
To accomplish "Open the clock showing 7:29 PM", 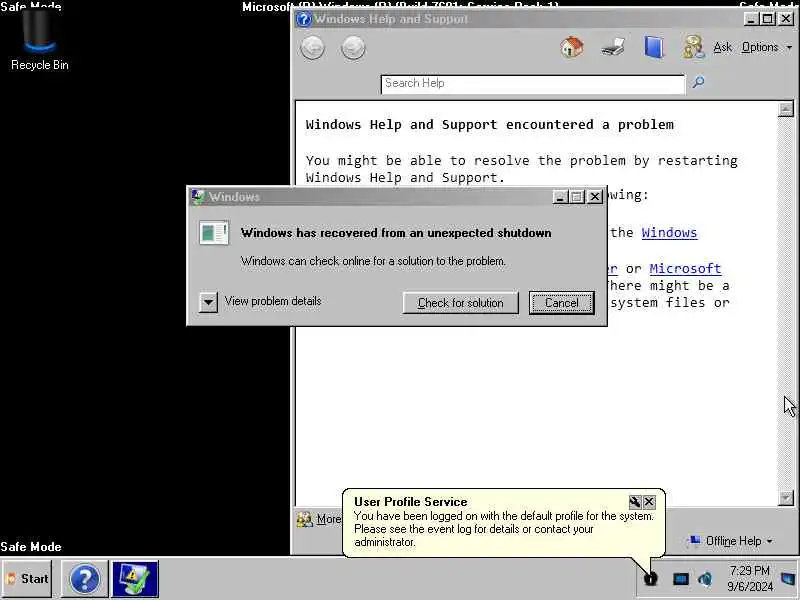I will point(749,579).
